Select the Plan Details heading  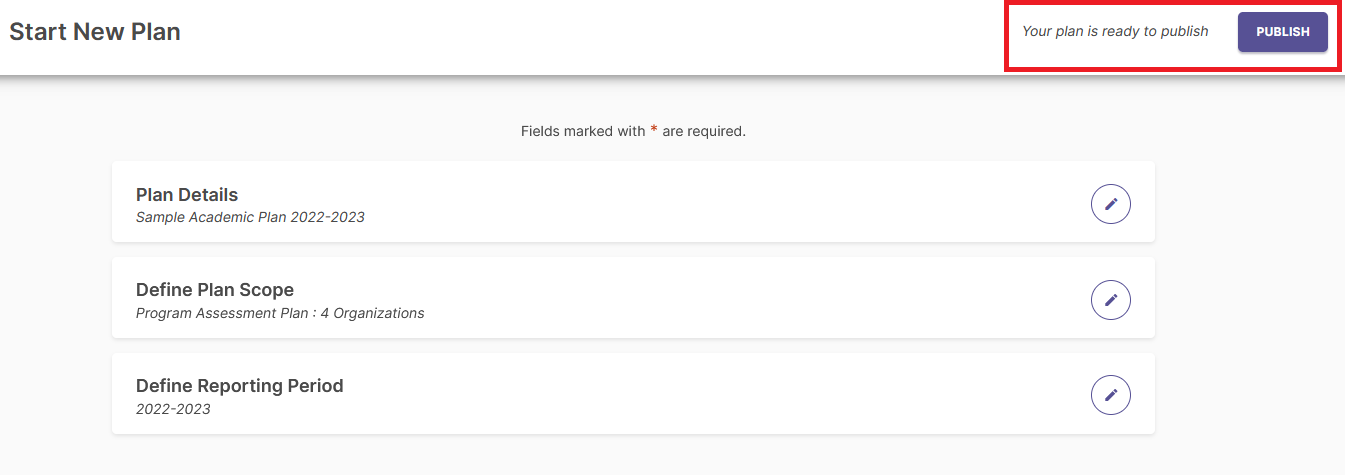click(187, 195)
